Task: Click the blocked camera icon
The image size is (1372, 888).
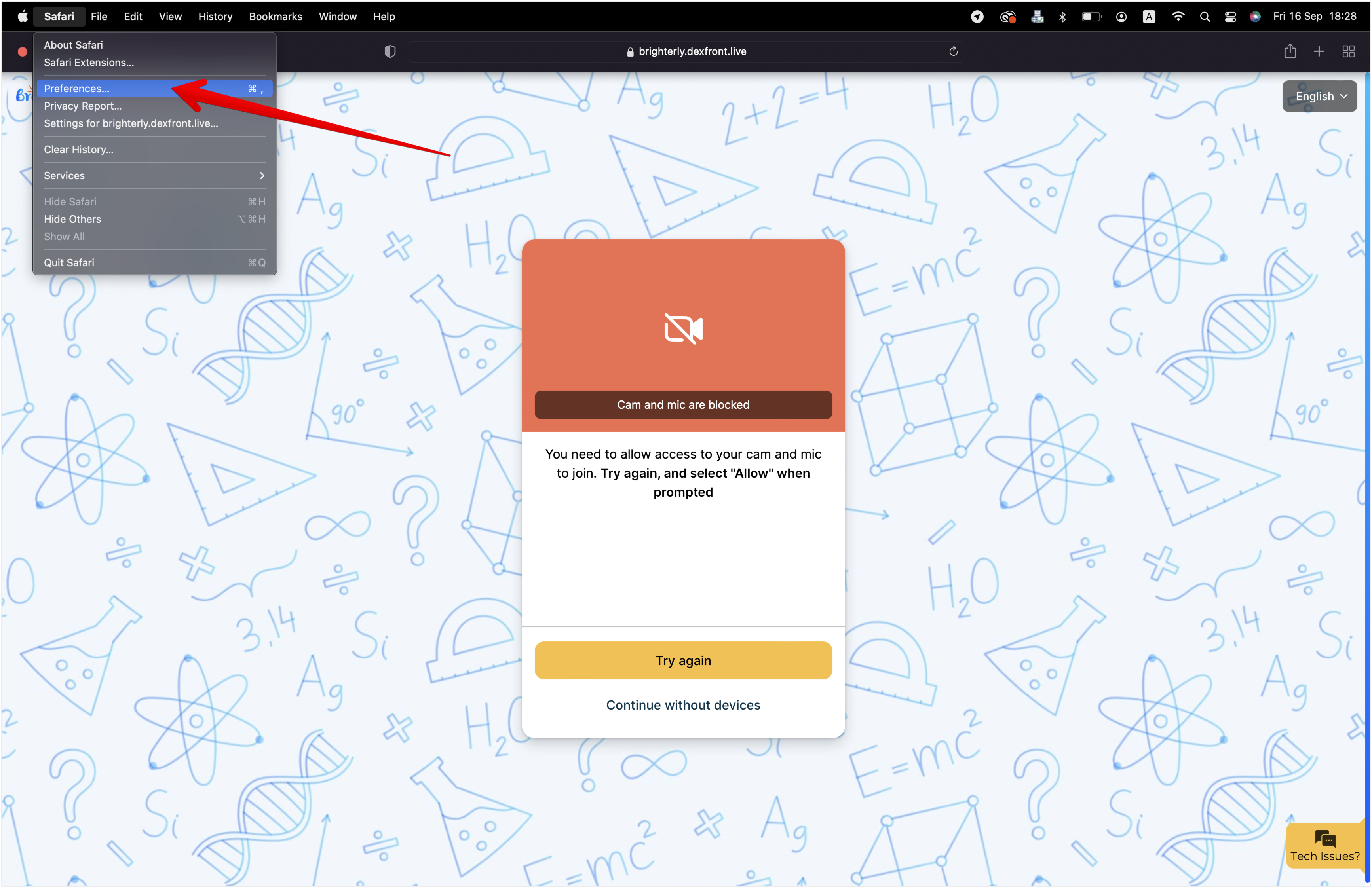Action: coord(683,328)
